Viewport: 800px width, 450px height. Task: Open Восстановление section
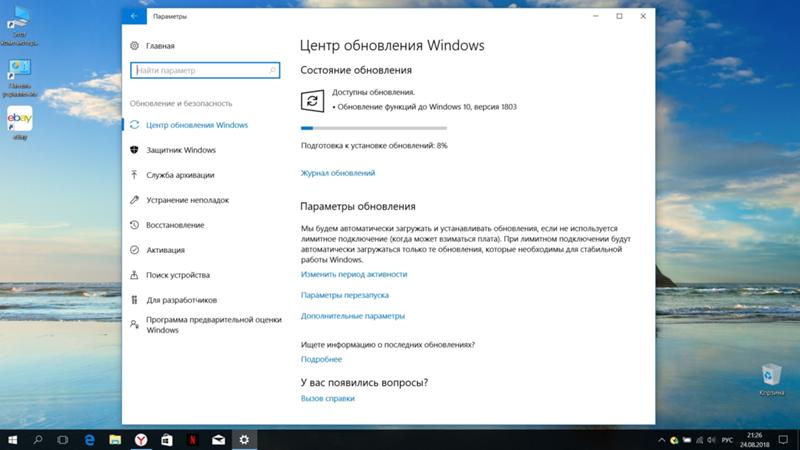175,225
